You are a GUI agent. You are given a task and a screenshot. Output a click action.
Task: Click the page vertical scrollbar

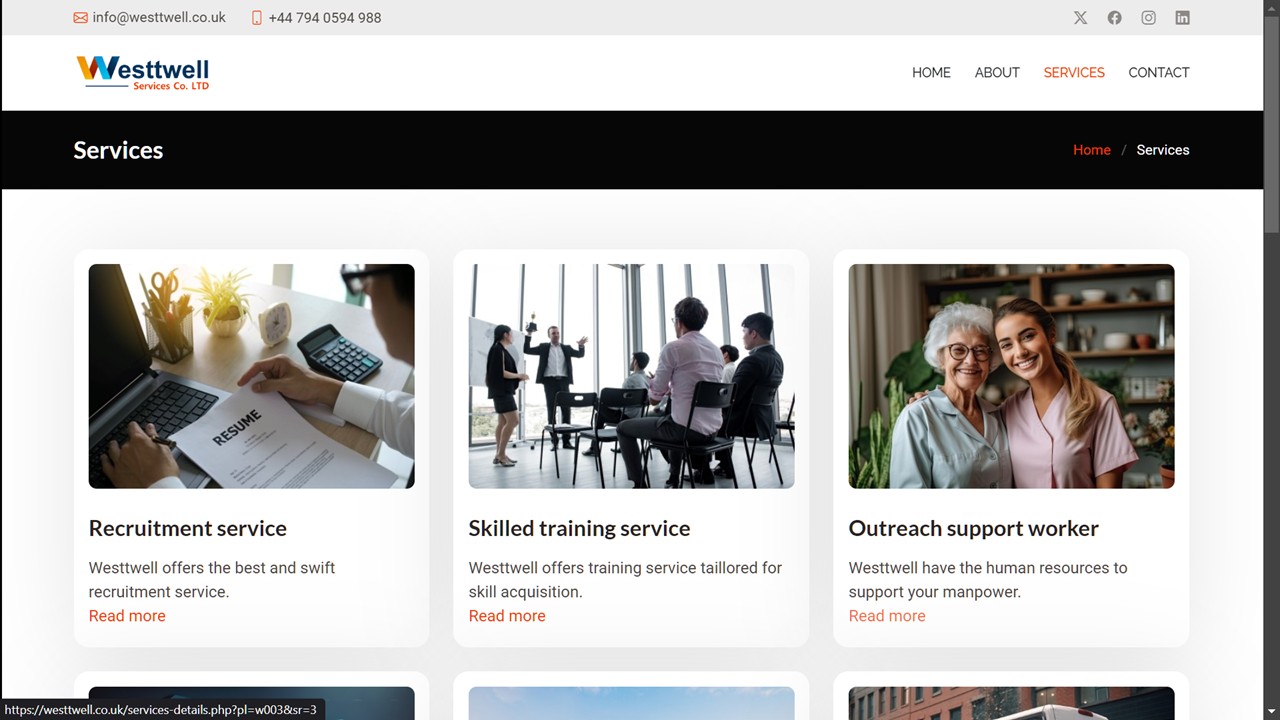pos(1271,360)
